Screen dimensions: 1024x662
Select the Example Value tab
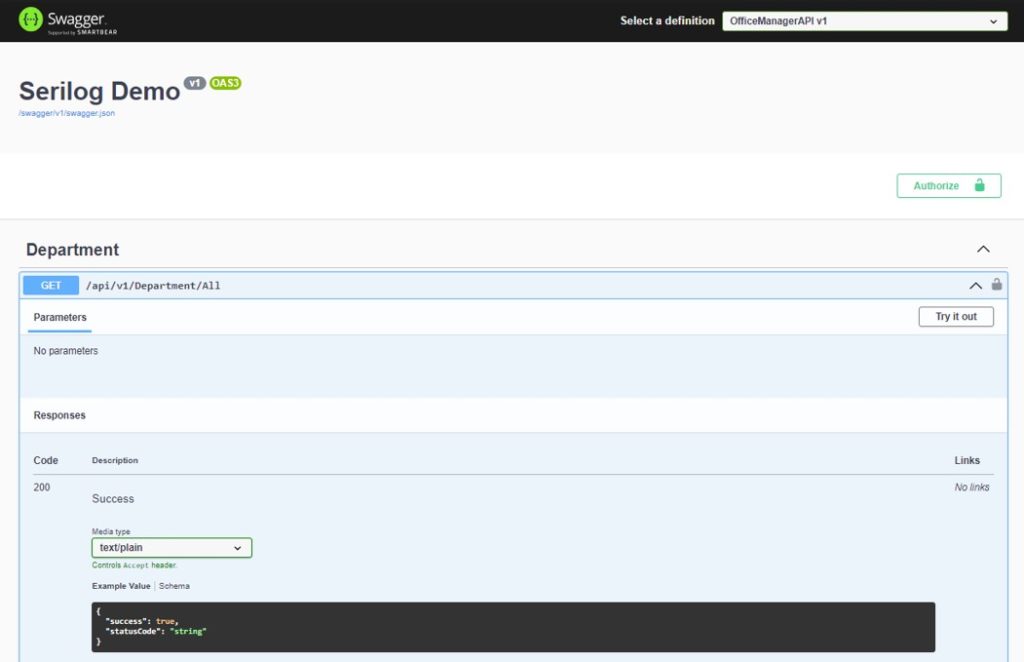click(x=121, y=586)
